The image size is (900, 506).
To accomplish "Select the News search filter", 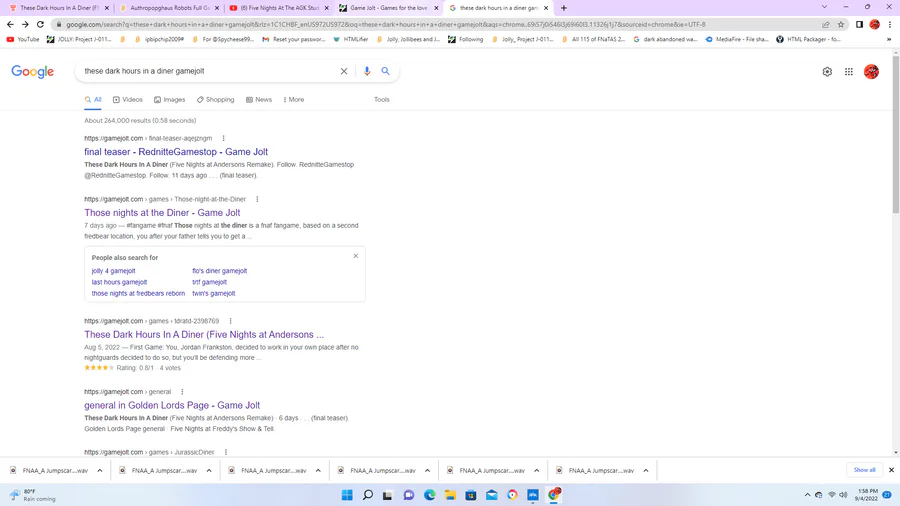I will coord(259,99).
